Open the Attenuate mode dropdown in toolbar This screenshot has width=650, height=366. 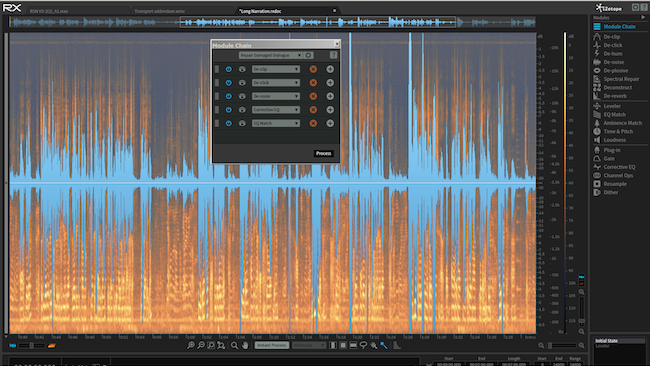(309, 345)
